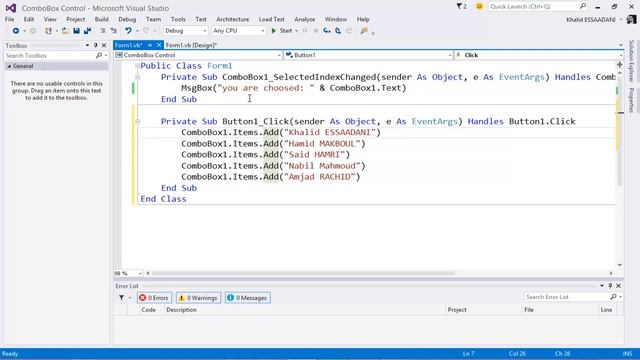The image size is (640, 360).
Task: Click the editor split-window plus icon
Action: tap(620, 64)
